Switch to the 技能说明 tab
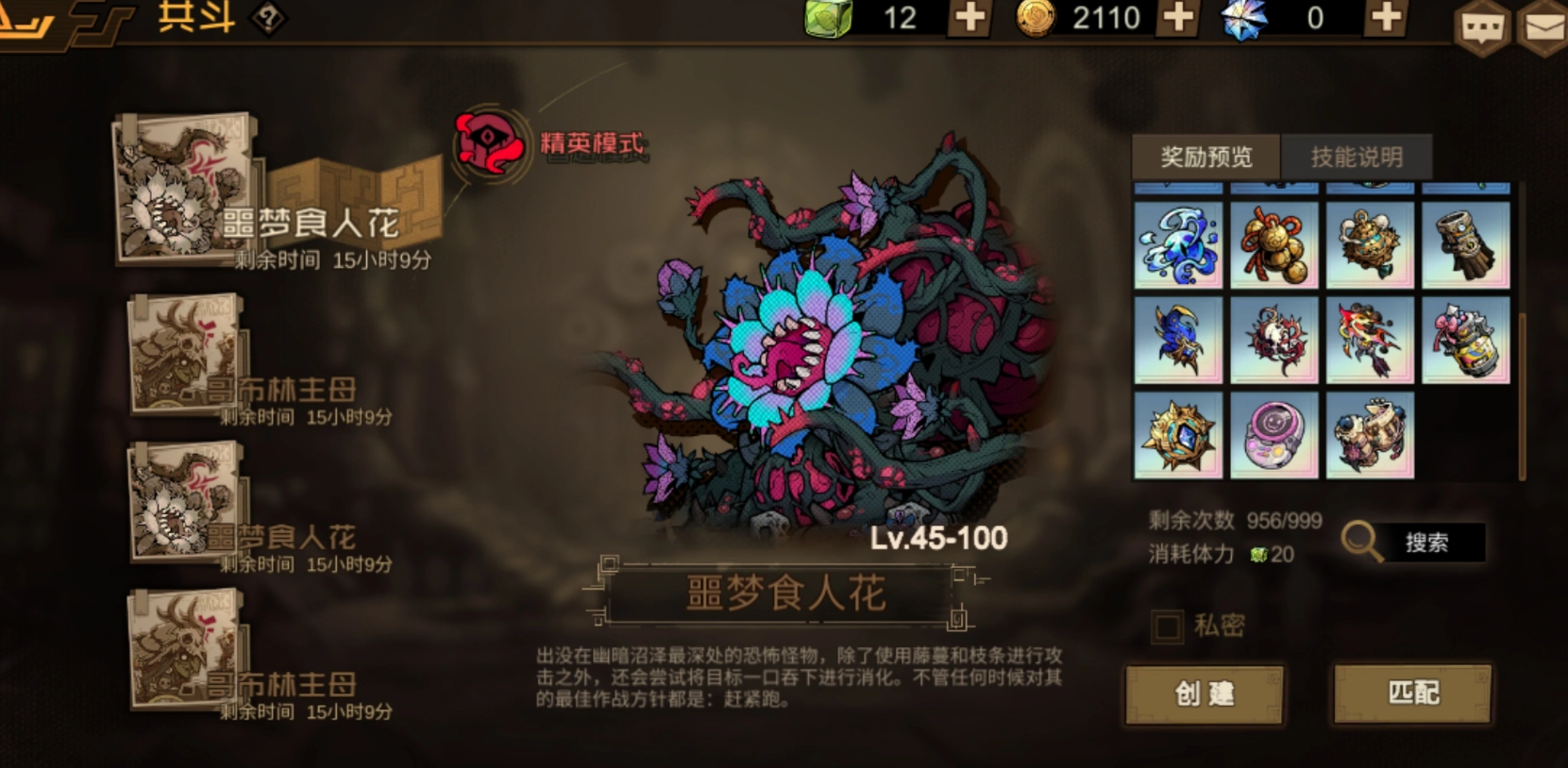 [x=1357, y=157]
